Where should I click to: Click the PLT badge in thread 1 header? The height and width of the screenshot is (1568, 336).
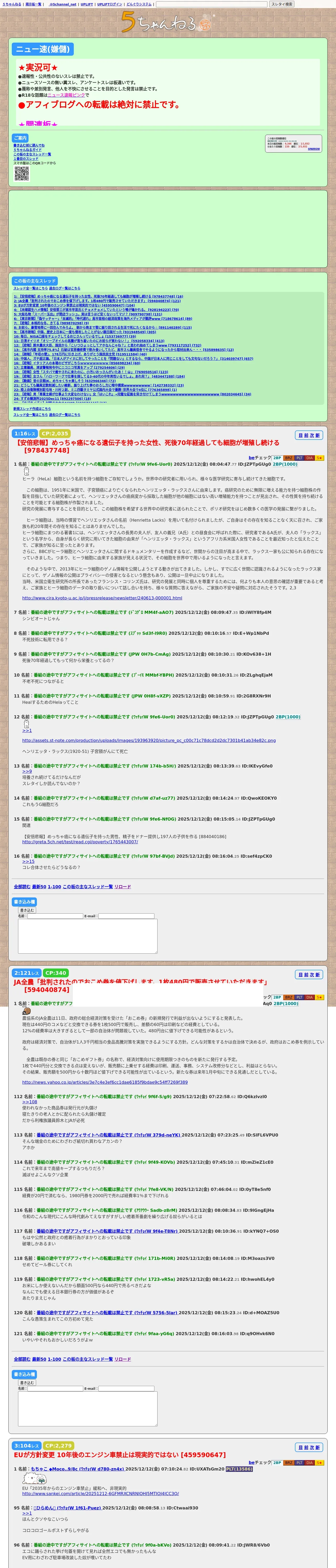point(299,458)
